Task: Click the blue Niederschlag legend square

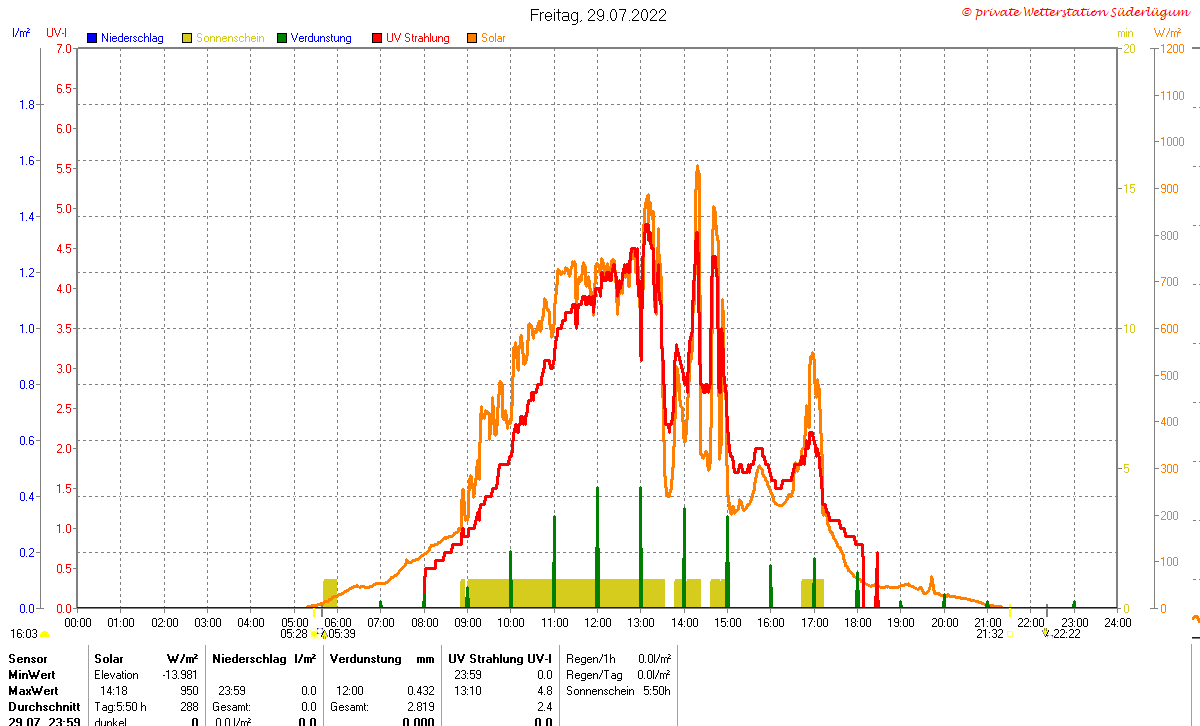Action: click(x=92, y=38)
